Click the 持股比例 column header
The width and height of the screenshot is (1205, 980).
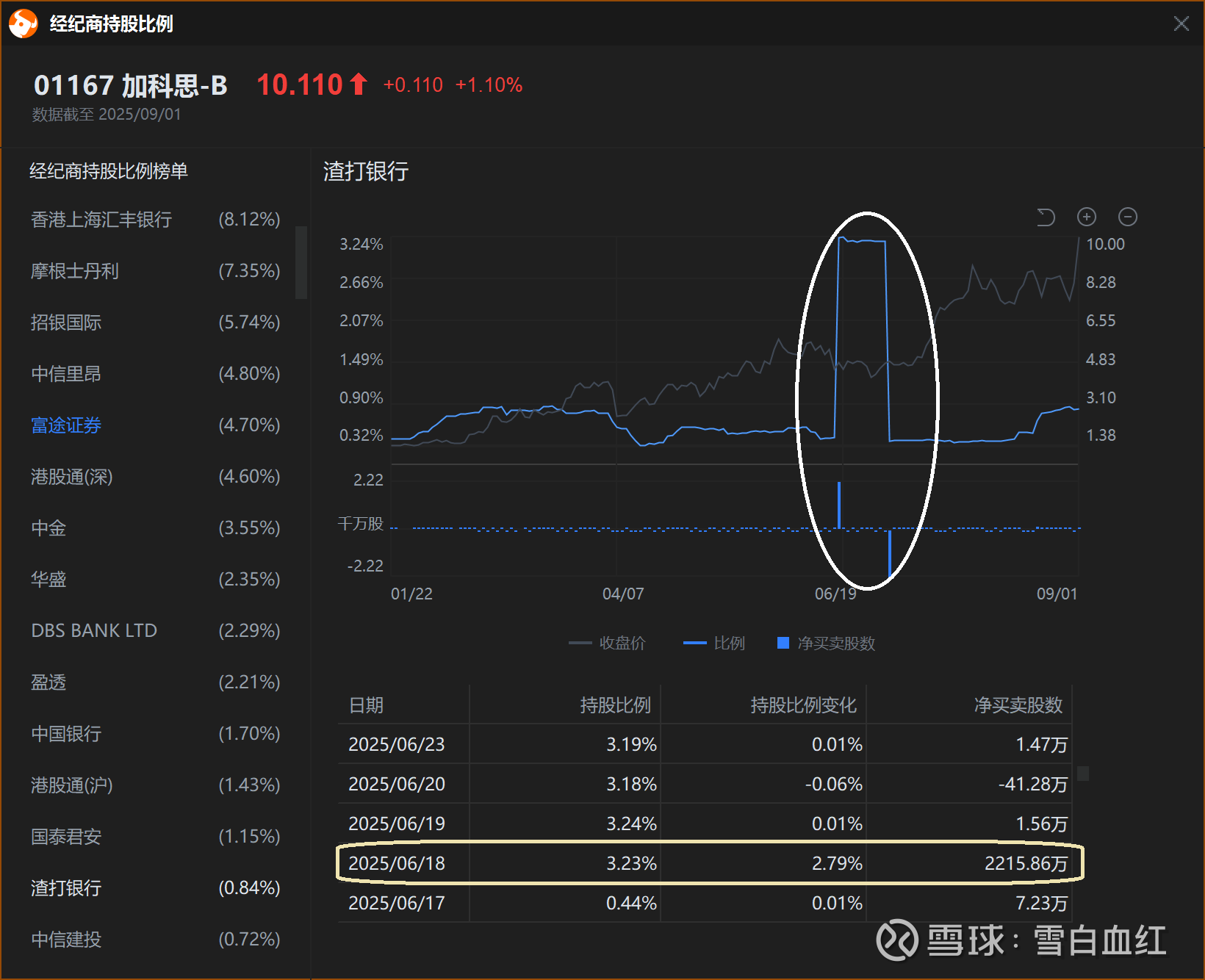coord(616,705)
